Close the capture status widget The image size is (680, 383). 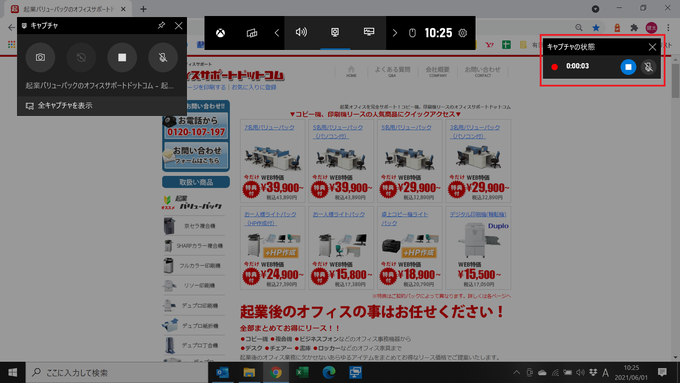(x=652, y=46)
